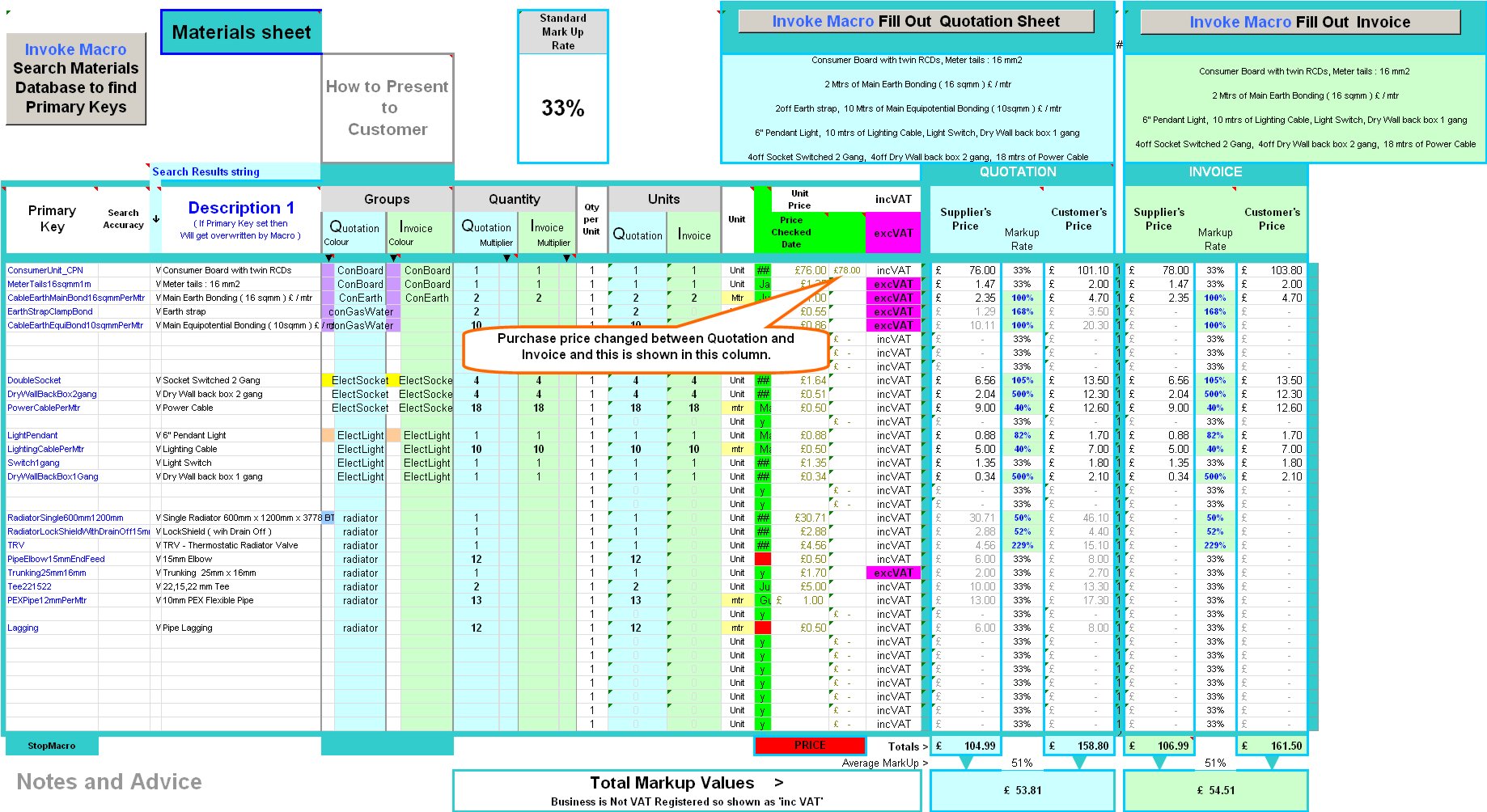The width and height of the screenshot is (1487, 812).
Task: Click the red PRICE button
Action: tap(810, 746)
